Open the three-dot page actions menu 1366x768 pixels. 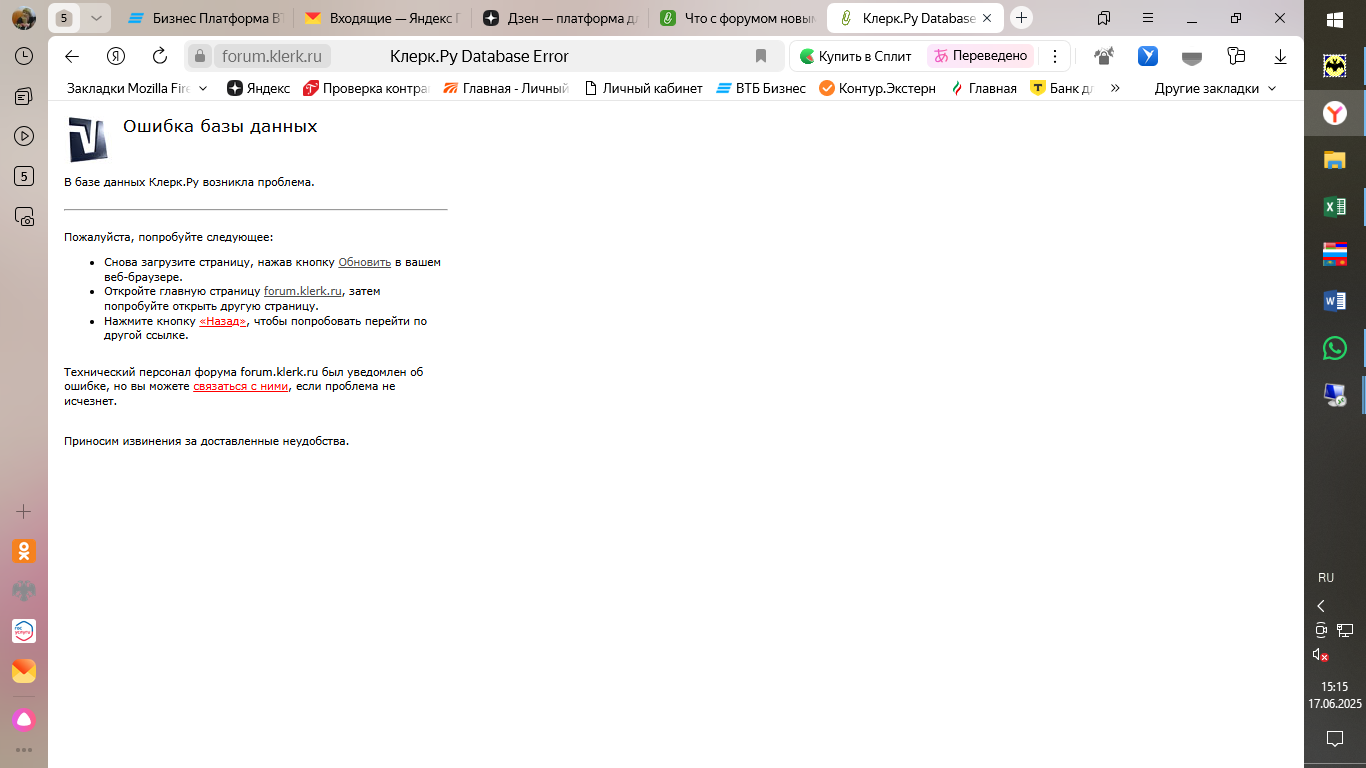[1054, 56]
